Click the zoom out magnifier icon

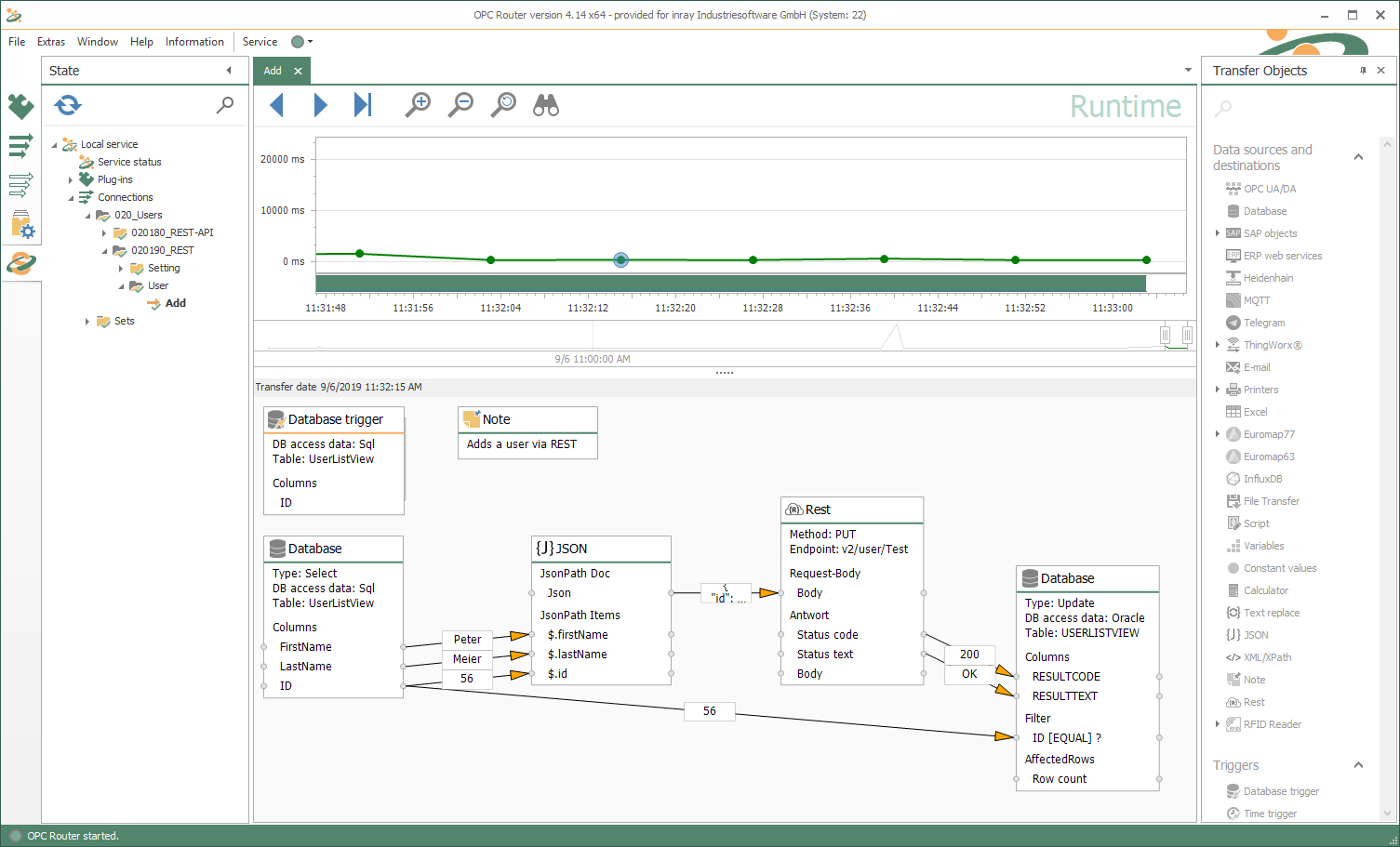(460, 105)
